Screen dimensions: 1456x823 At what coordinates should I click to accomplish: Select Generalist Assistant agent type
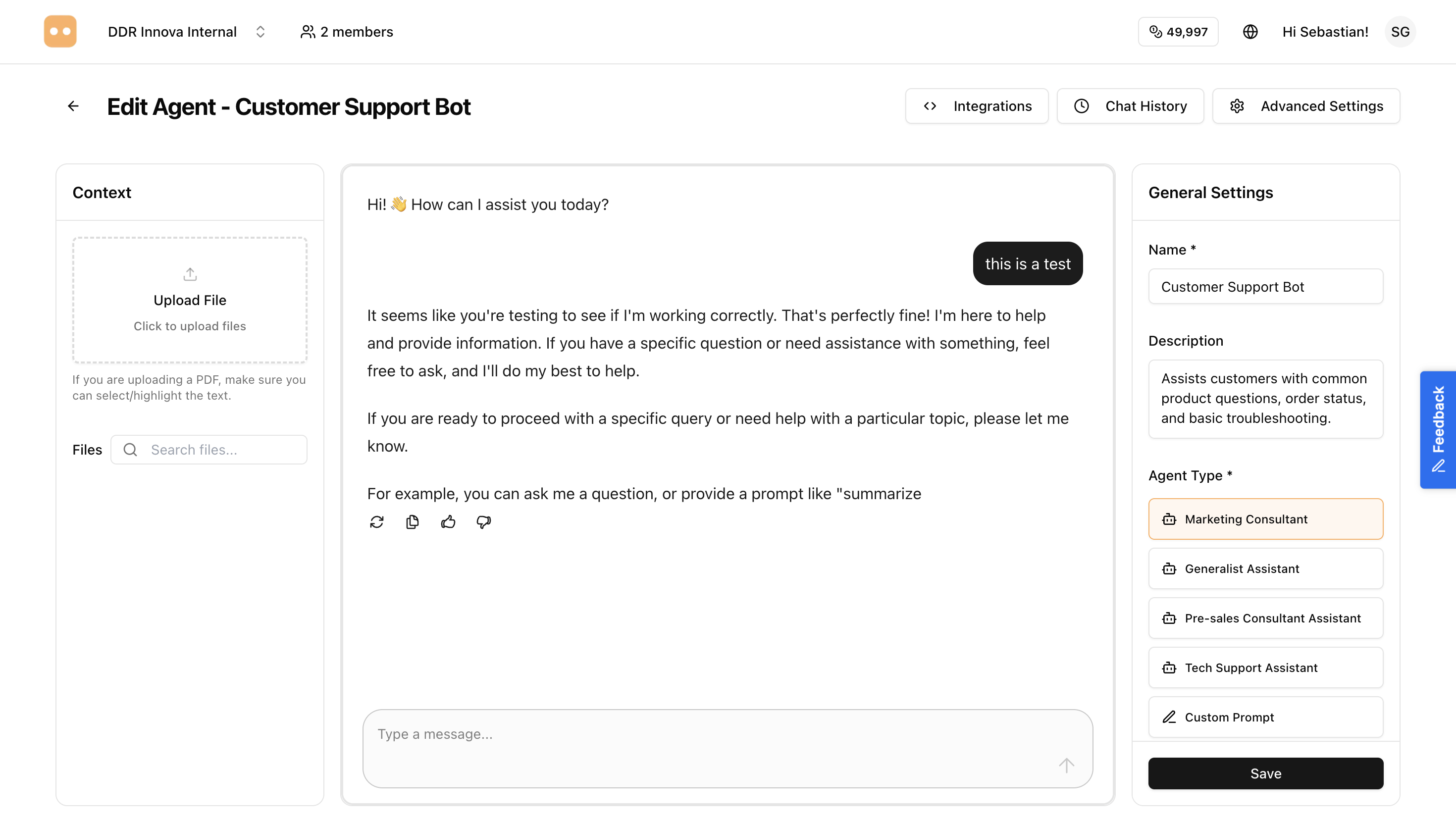[x=1265, y=568]
